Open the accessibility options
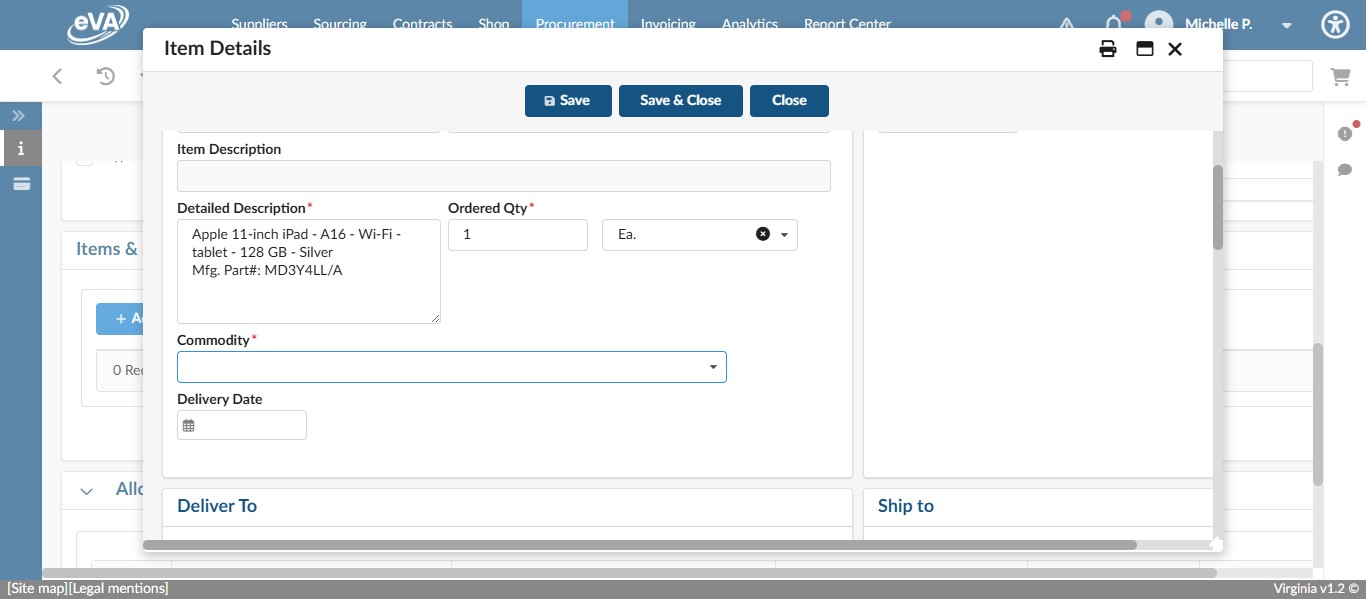 click(1336, 24)
